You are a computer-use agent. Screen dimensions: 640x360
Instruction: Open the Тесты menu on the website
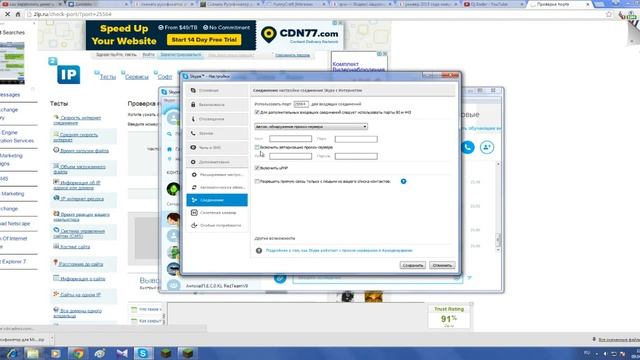click(108, 77)
